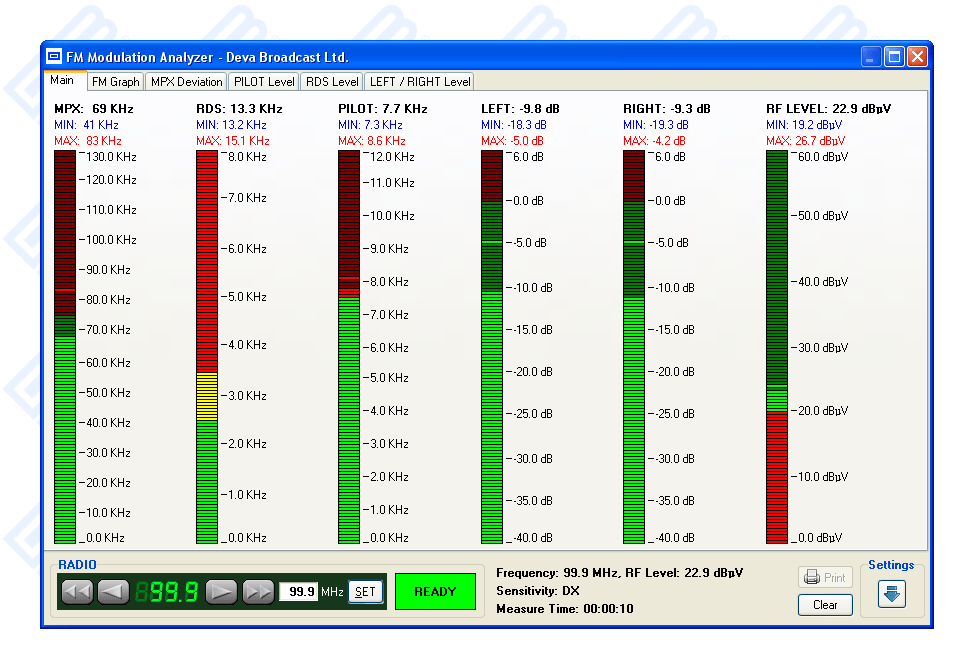
Task: Maximize the FM Modulation Analyzer window
Action: click(894, 57)
